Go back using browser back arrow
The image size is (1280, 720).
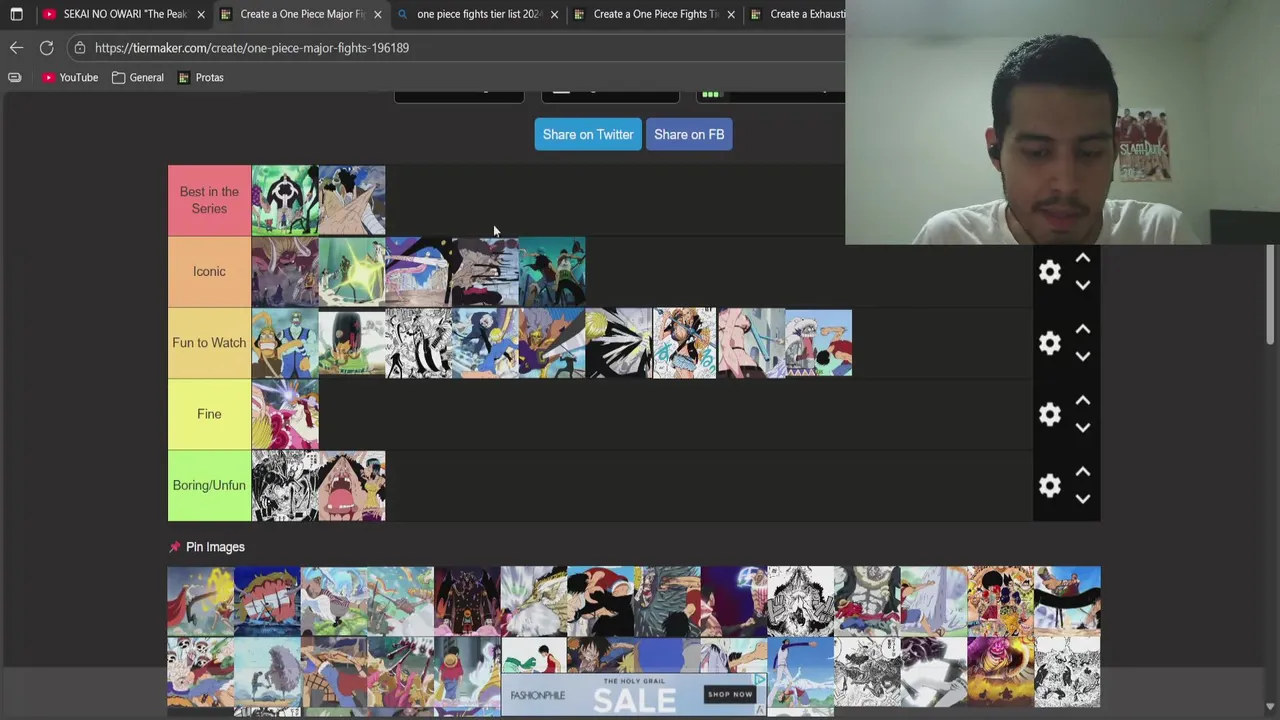pos(16,48)
